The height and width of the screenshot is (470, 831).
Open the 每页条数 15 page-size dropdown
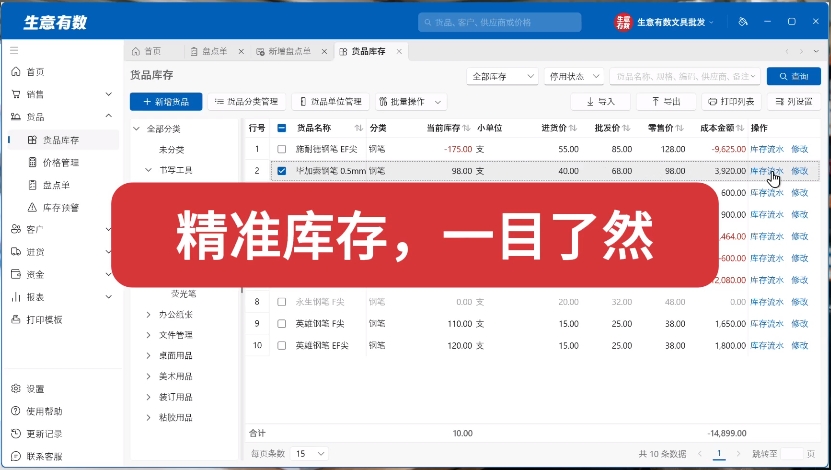pyautogui.click(x=310, y=454)
